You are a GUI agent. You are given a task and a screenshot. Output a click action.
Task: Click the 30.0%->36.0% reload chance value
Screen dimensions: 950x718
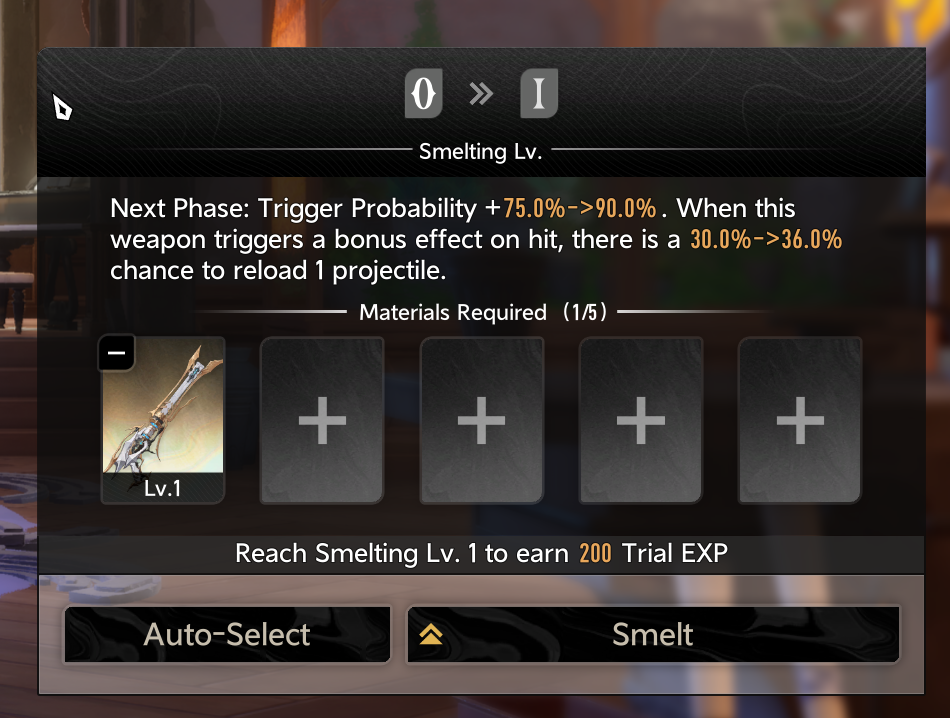[766, 239]
